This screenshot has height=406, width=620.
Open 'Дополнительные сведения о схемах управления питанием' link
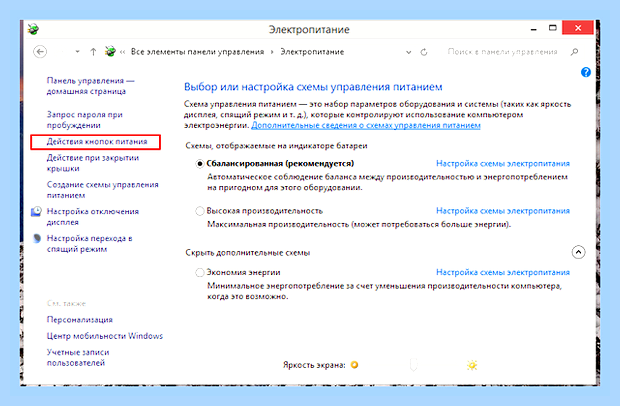[366, 125]
